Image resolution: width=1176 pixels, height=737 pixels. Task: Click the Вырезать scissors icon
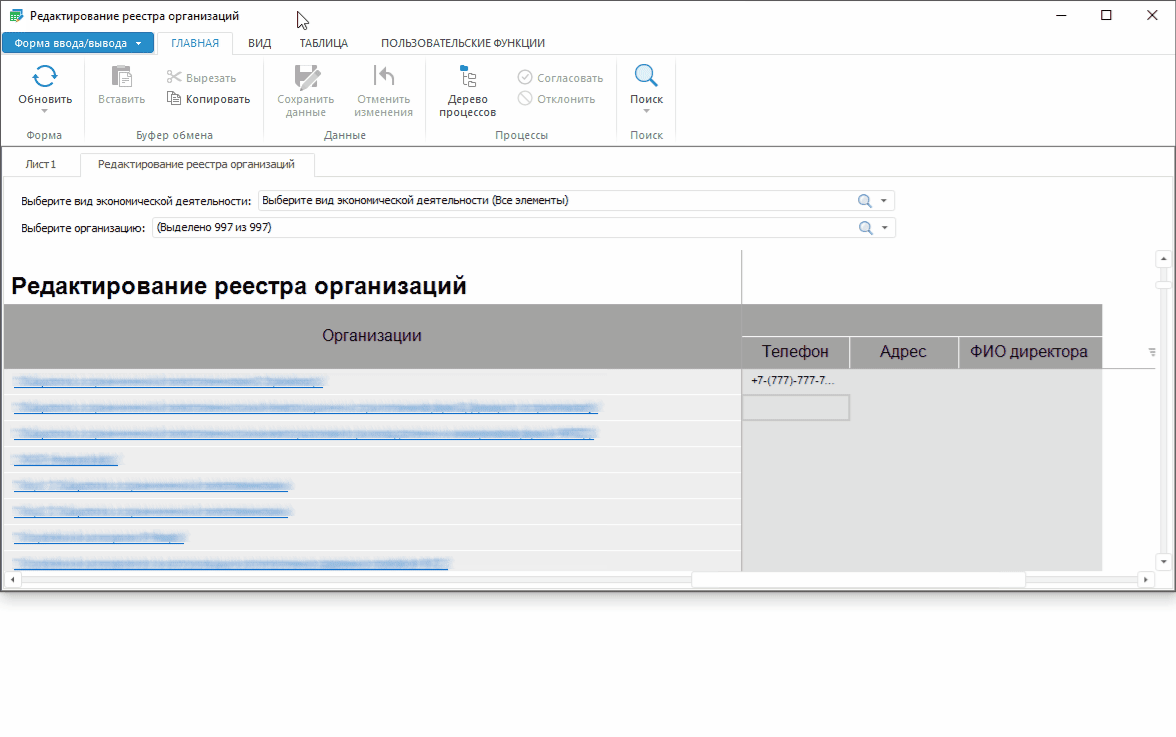click(x=174, y=78)
